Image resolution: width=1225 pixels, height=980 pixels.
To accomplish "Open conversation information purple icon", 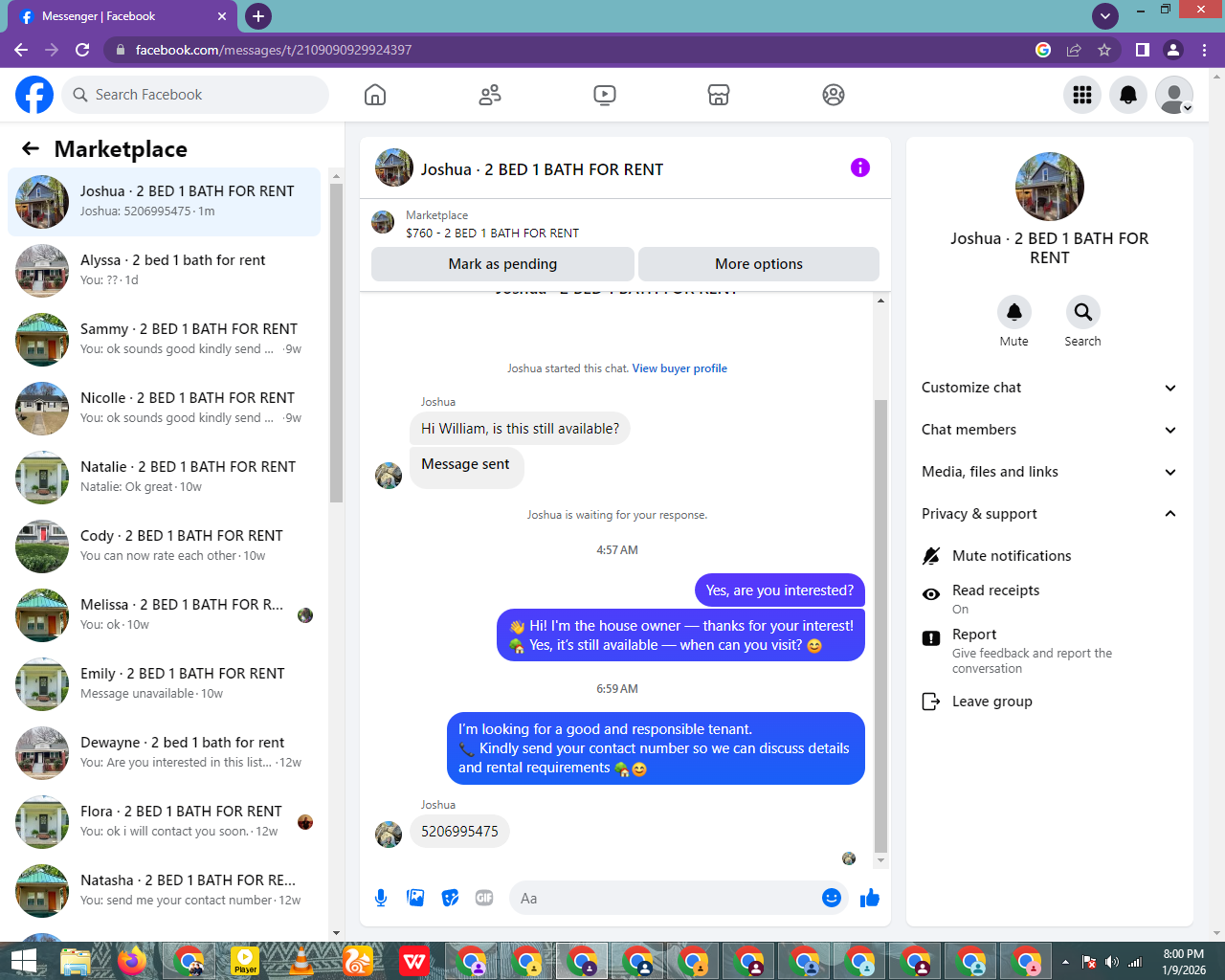I will click(x=860, y=167).
